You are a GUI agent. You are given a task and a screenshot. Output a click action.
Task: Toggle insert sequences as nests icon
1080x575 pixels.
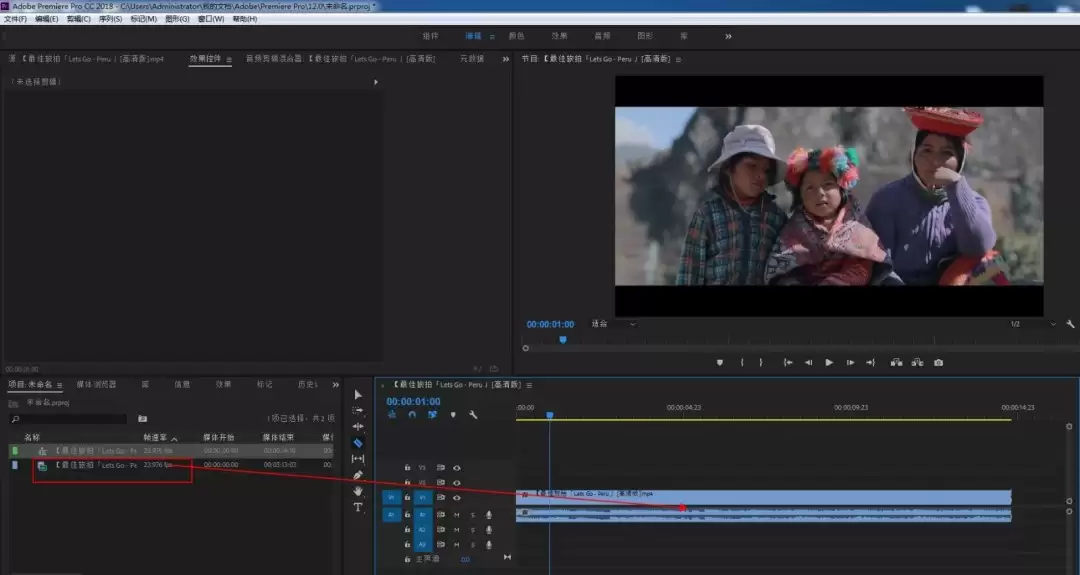point(392,415)
